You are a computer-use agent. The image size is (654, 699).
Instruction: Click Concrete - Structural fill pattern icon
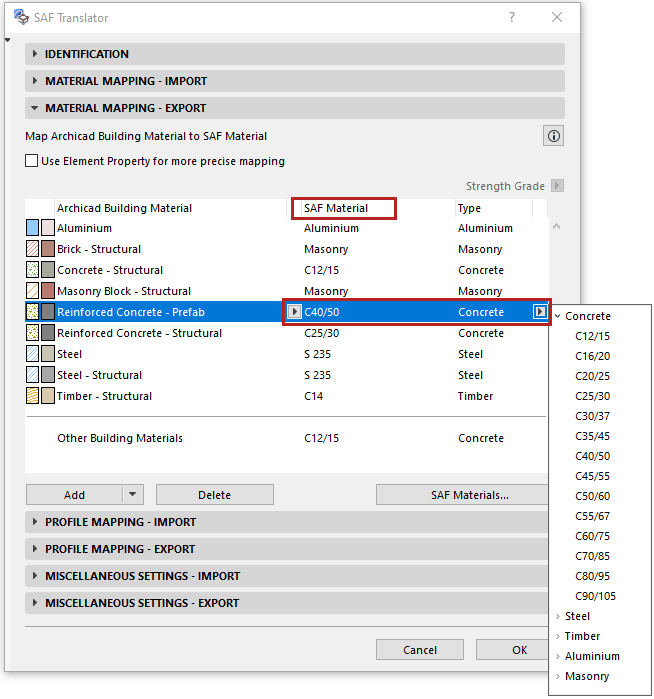33,270
